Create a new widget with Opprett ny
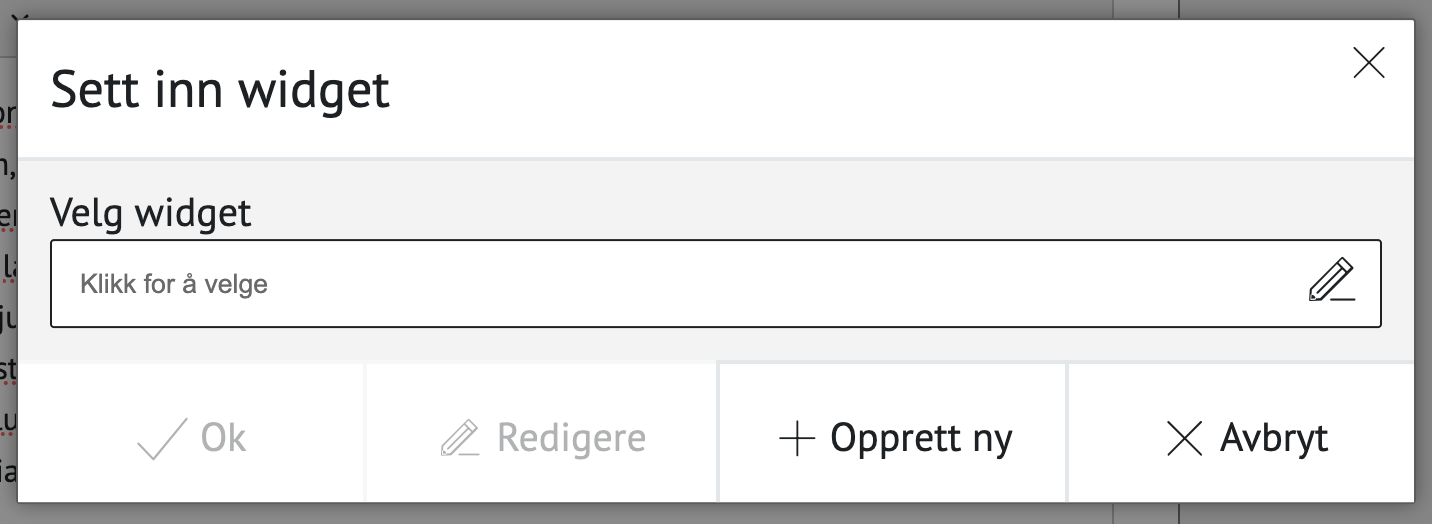The image size is (1432, 524). pyautogui.click(x=893, y=438)
